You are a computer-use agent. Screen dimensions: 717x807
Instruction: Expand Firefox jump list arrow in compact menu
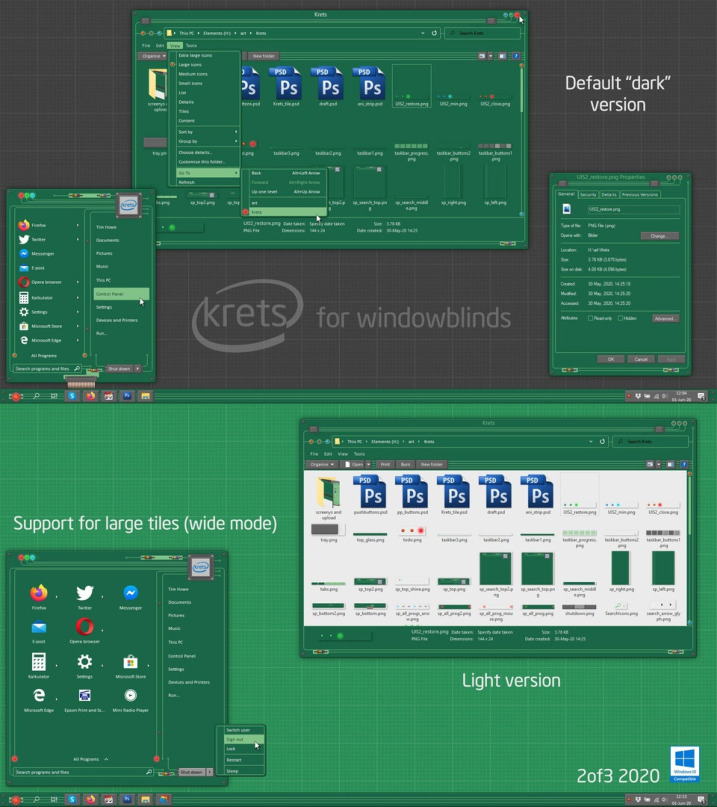[x=78, y=225]
